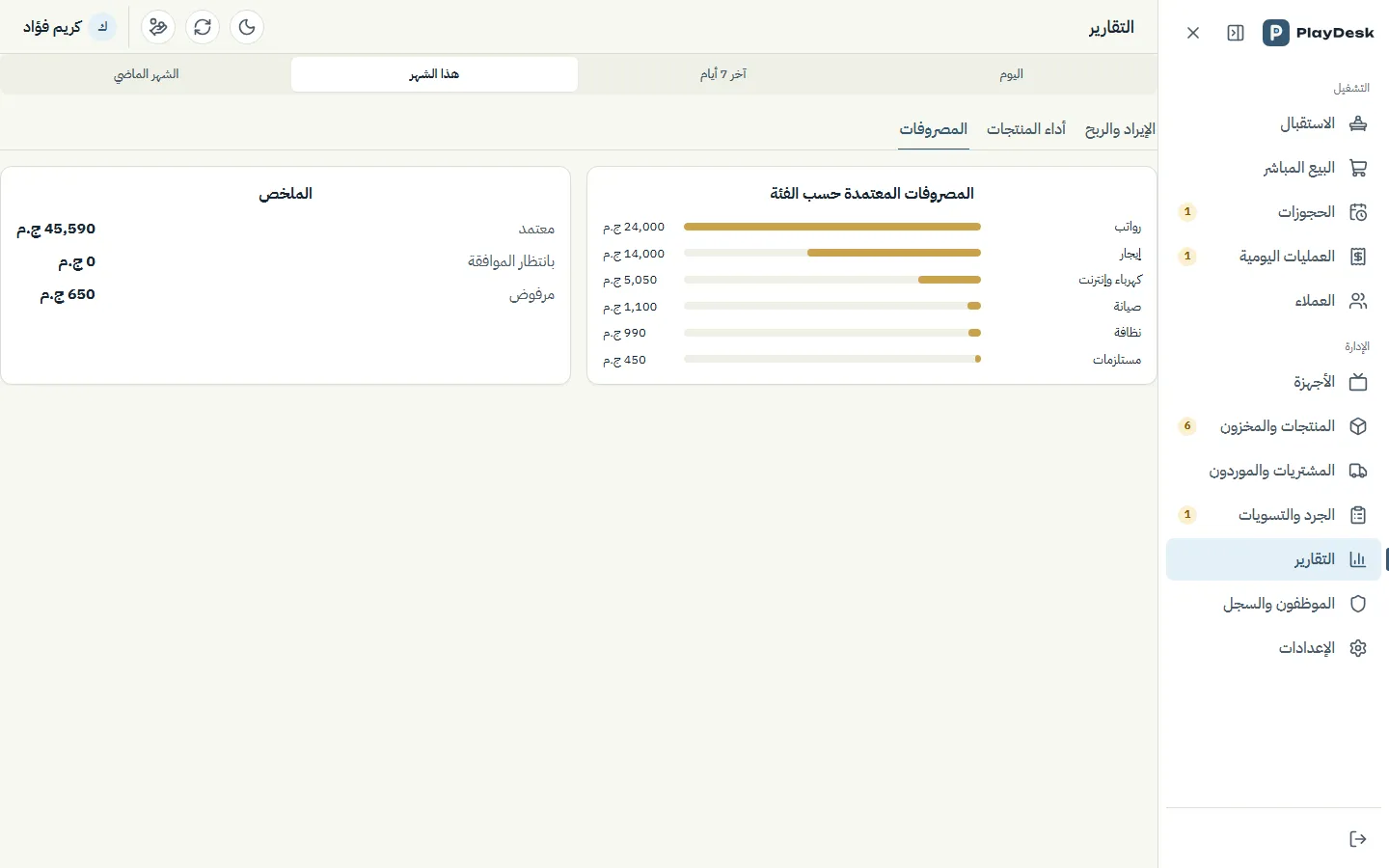
Task: Open الأجهزة via its TV icon
Action: click(x=1358, y=382)
